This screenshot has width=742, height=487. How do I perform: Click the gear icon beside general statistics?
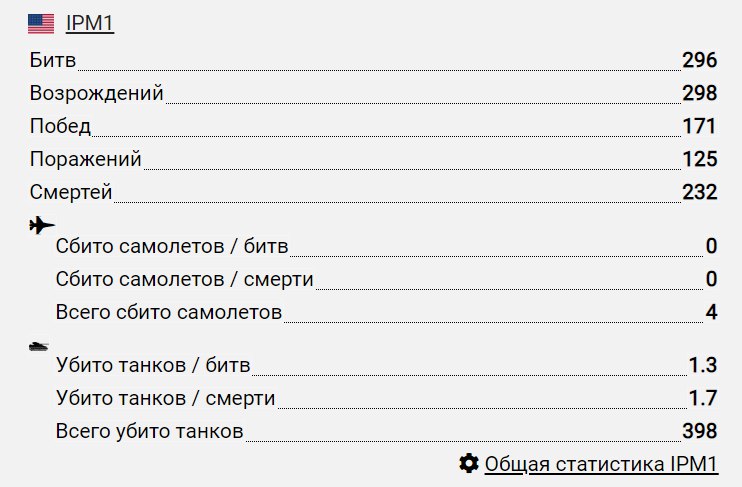click(468, 463)
